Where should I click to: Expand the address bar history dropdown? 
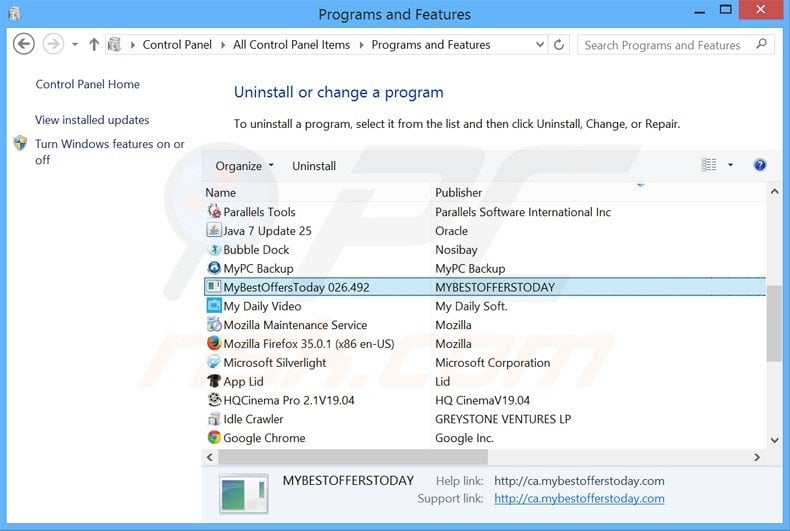coord(540,44)
